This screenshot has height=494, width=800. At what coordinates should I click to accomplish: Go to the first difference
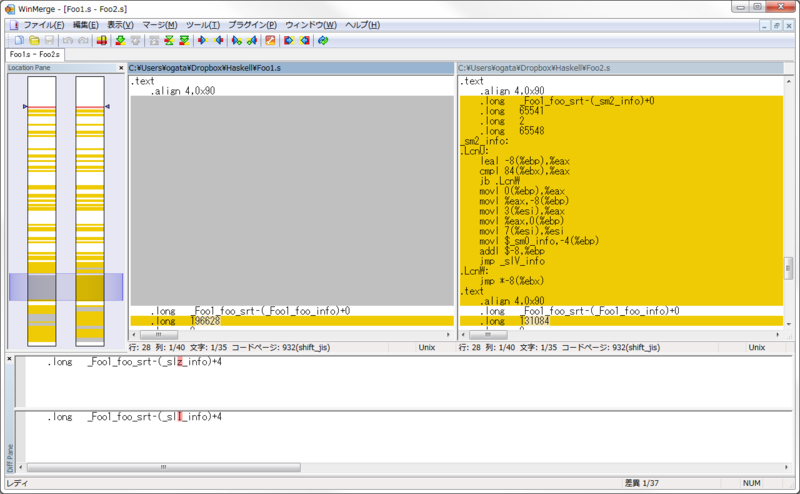pyautogui.click(x=154, y=40)
